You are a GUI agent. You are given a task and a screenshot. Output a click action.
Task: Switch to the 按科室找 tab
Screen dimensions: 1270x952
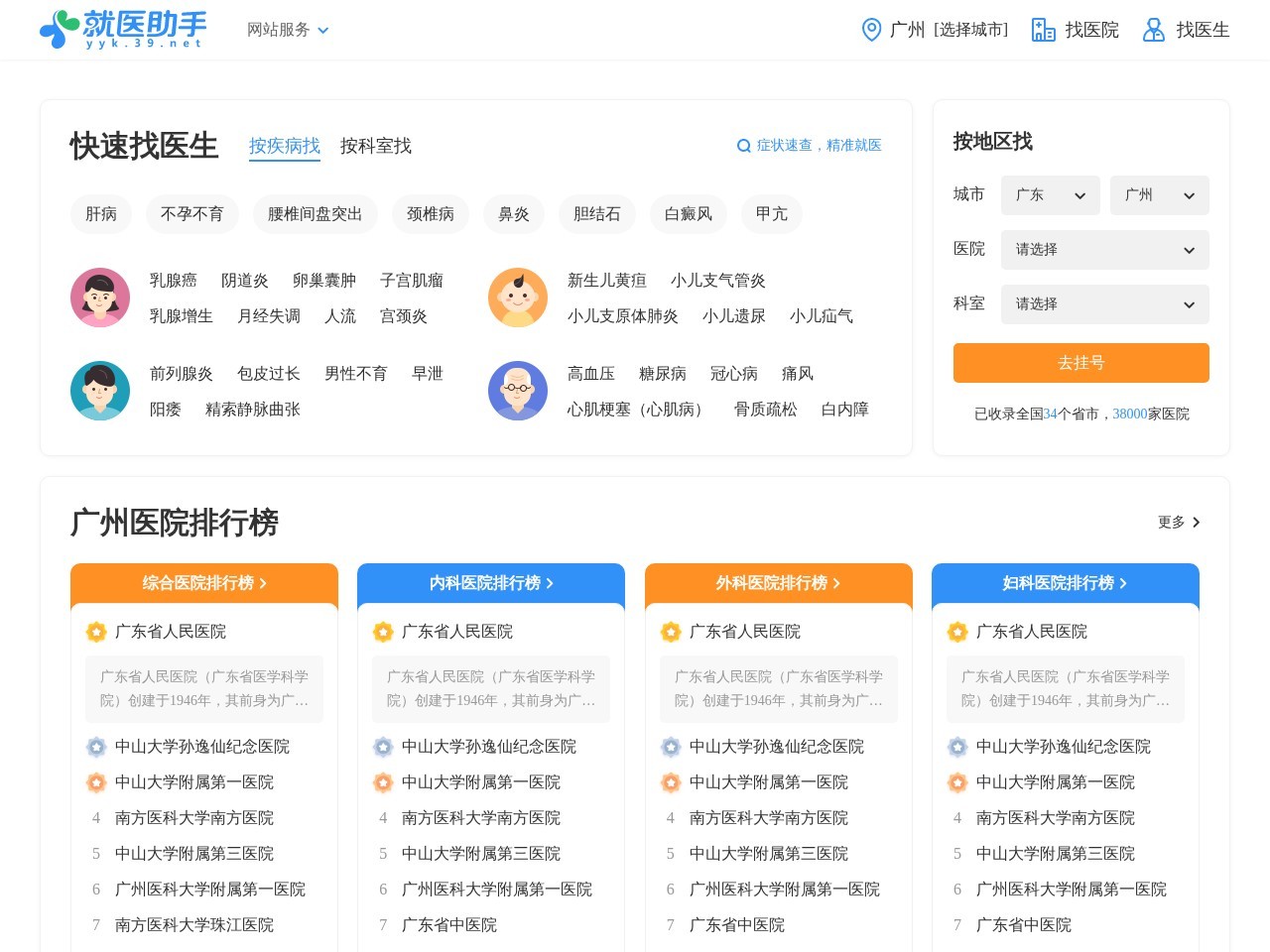(375, 146)
